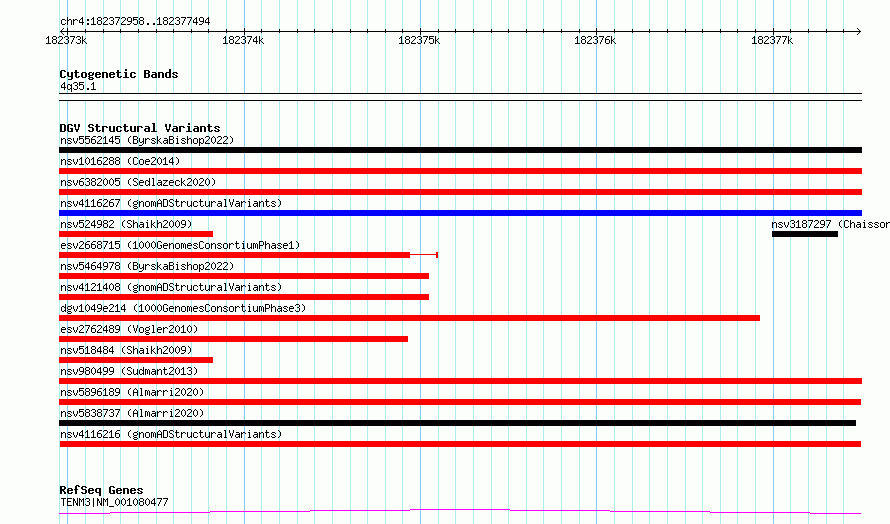Viewport: 890px width, 524px height.
Task: Click ruler position 182373k
Action: [x=66, y=41]
